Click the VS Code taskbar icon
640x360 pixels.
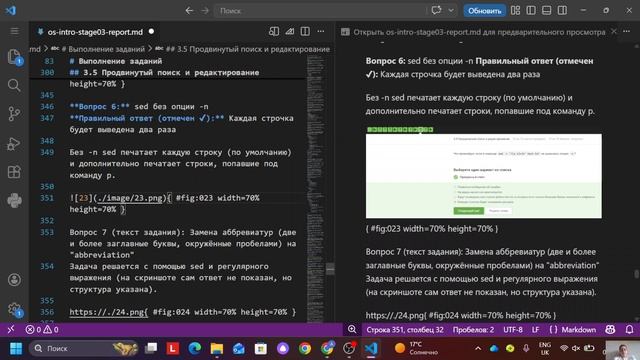click(371, 349)
